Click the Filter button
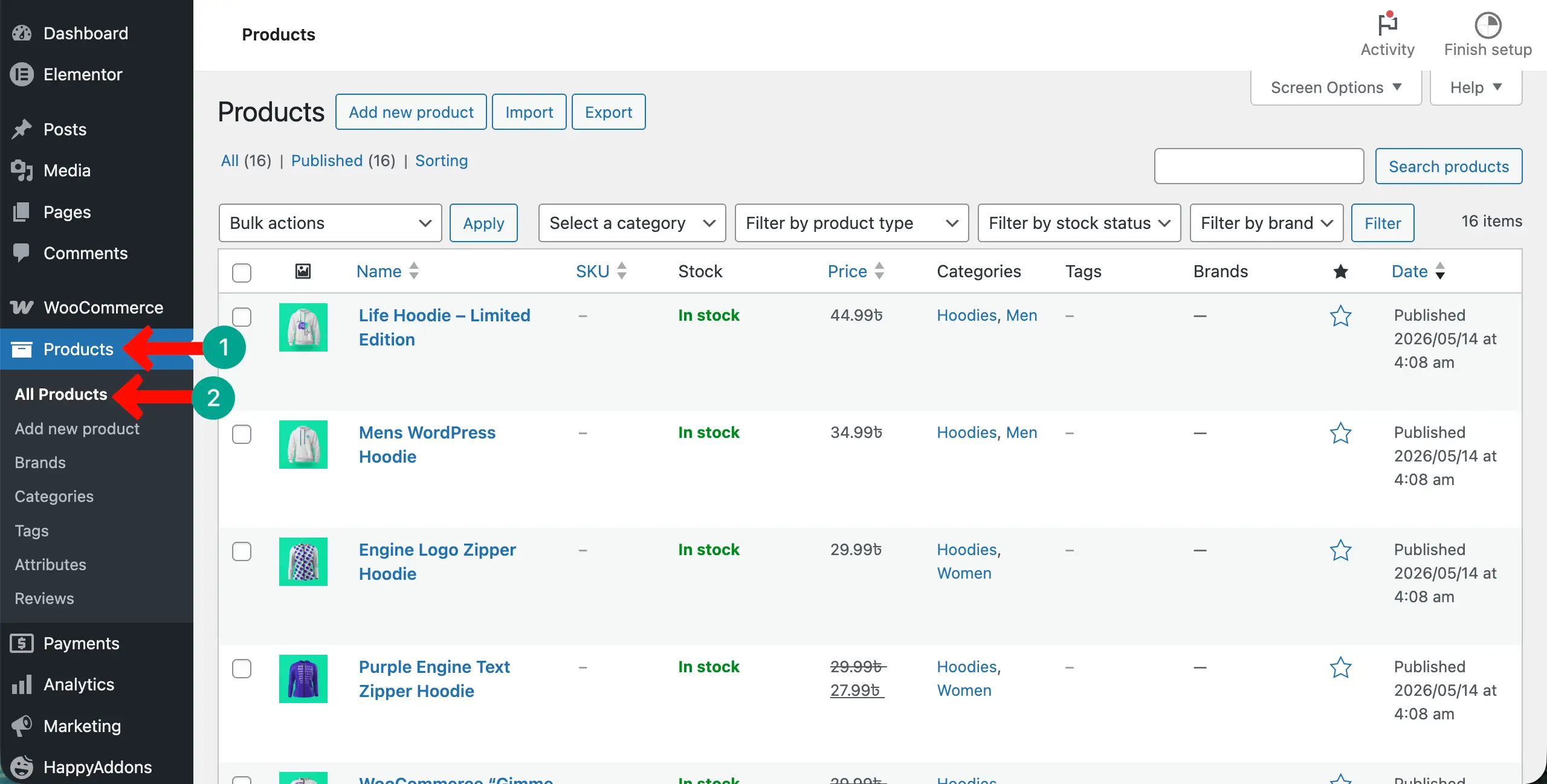Image resolution: width=1547 pixels, height=784 pixels. point(1383,223)
